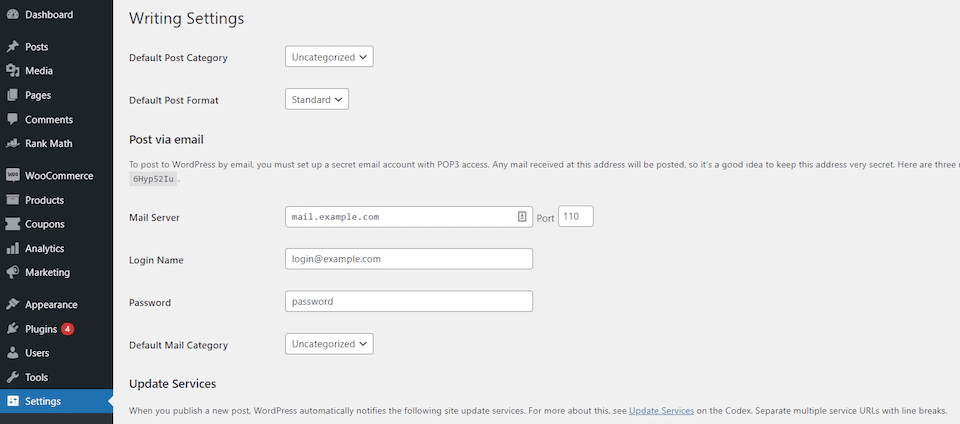Focus the Port number field

pyautogui.click(x=575, y=216)
